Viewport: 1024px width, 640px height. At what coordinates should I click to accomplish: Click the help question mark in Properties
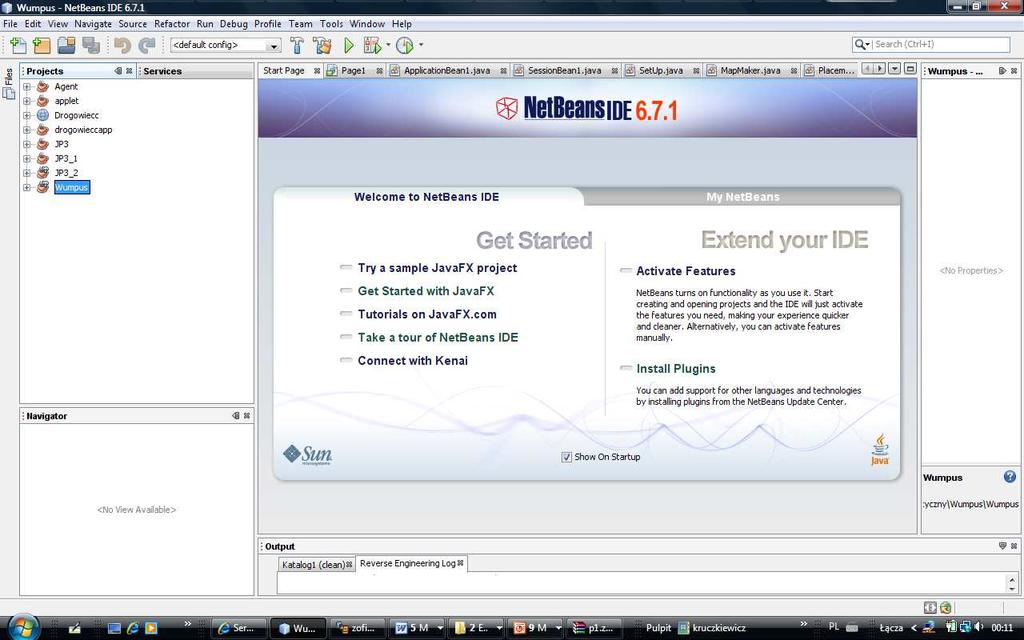1010,477
